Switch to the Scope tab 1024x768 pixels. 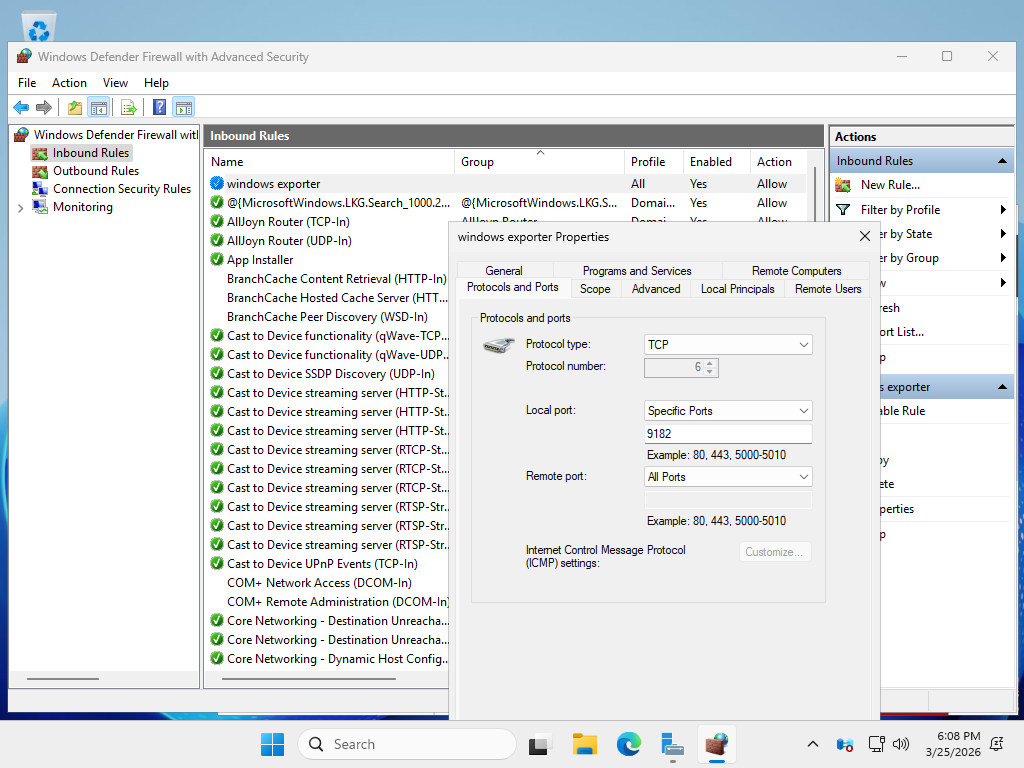(x=595, y=289)
